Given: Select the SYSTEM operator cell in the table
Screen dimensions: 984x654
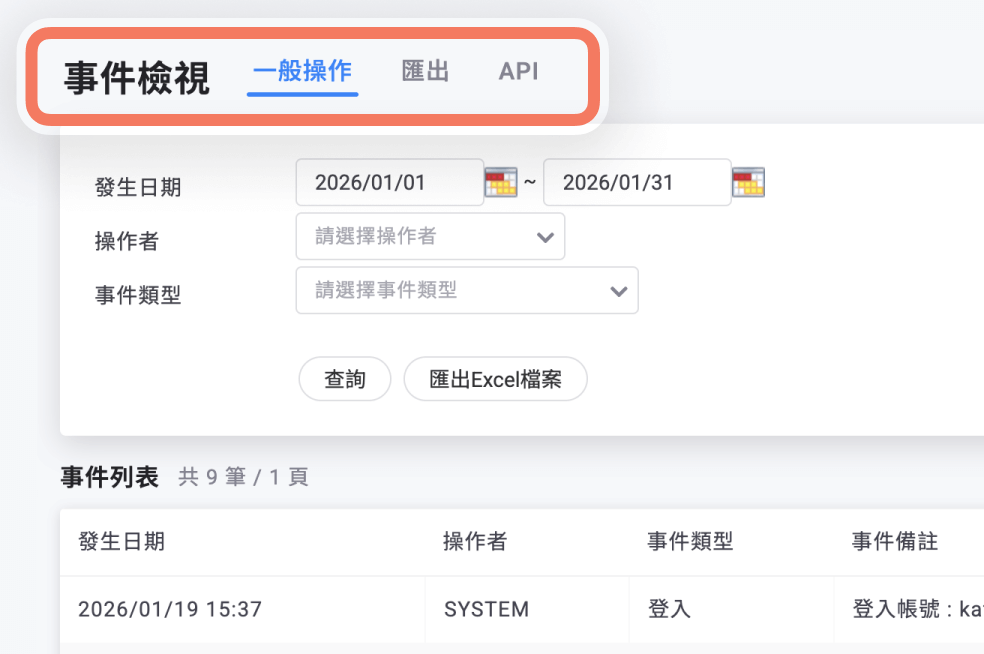Looking at the screenshot, I should (x=486, y=608).
